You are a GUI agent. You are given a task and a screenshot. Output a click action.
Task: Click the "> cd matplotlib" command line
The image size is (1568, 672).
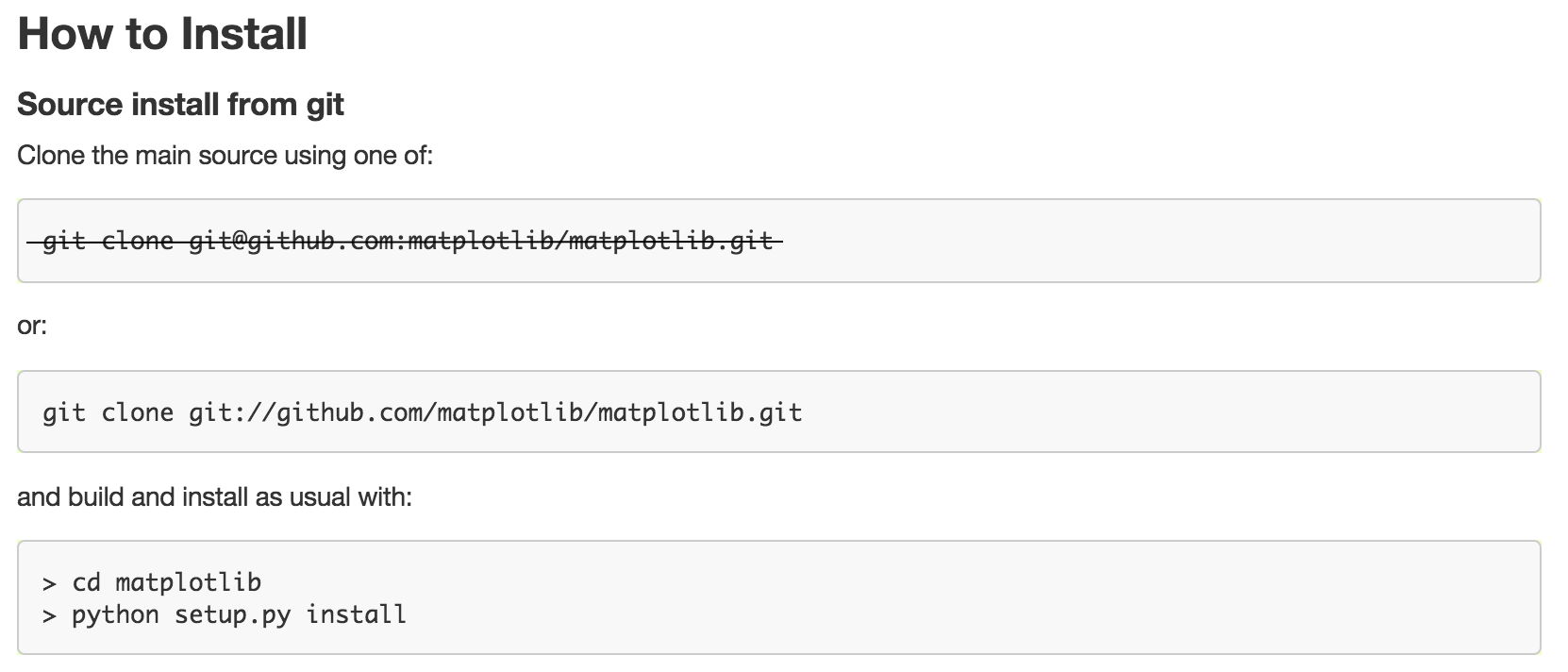tap(152, 582)
